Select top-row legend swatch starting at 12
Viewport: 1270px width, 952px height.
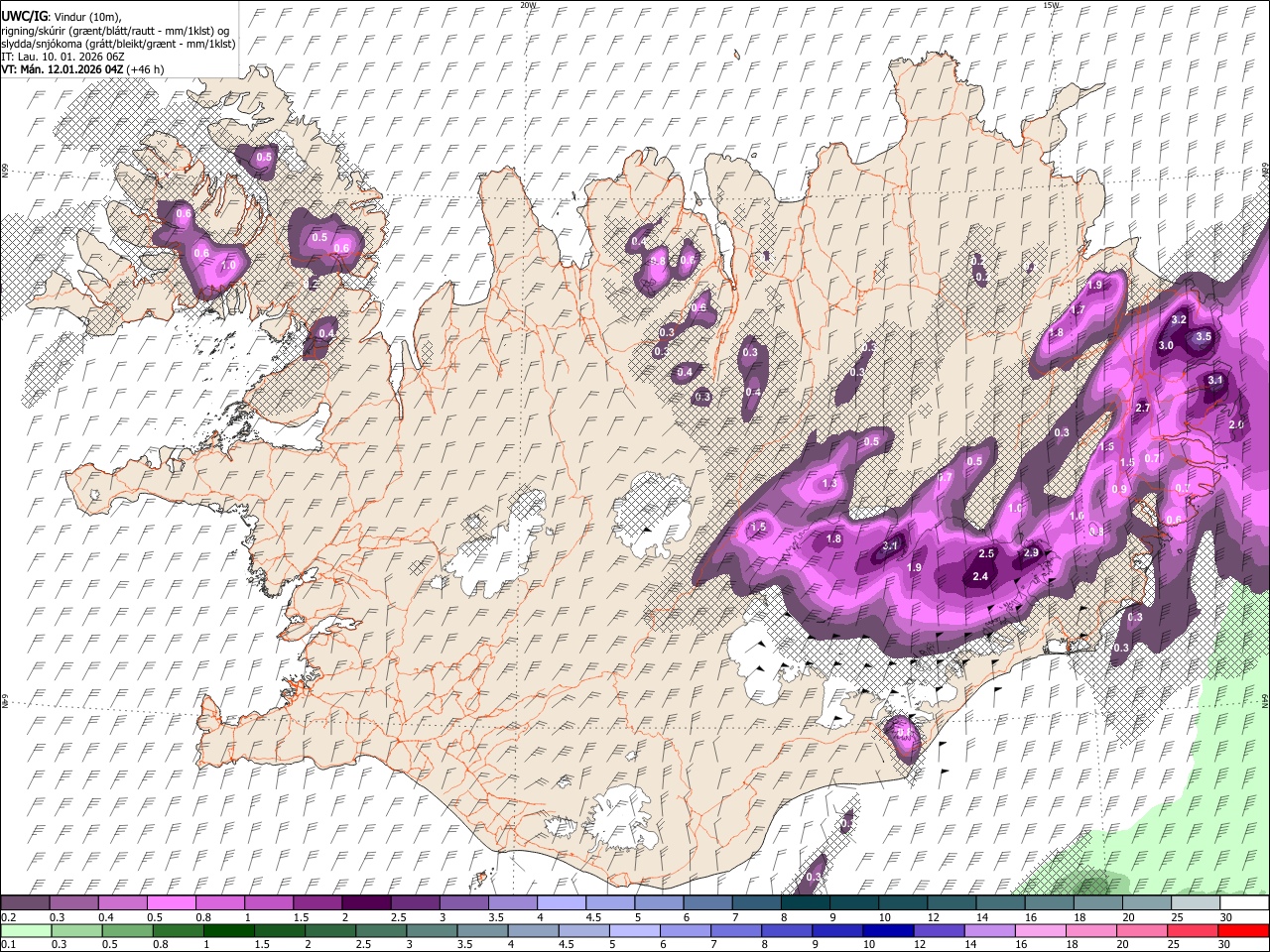click(x=951, y=902)
